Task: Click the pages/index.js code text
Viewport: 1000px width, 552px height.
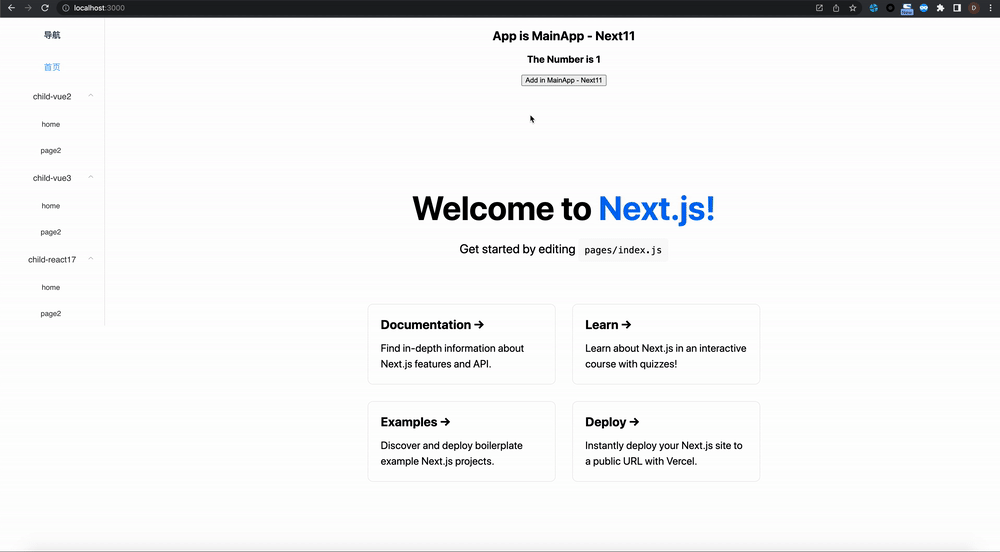Action: click(x=623, y=250)
